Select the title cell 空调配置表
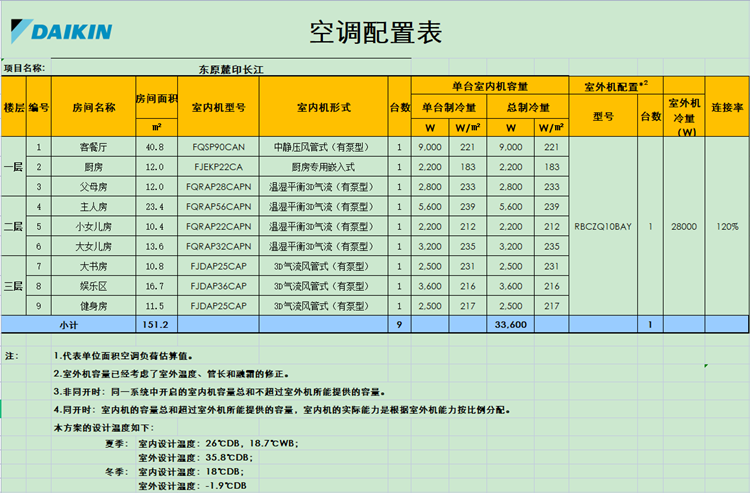 [375, 32]
